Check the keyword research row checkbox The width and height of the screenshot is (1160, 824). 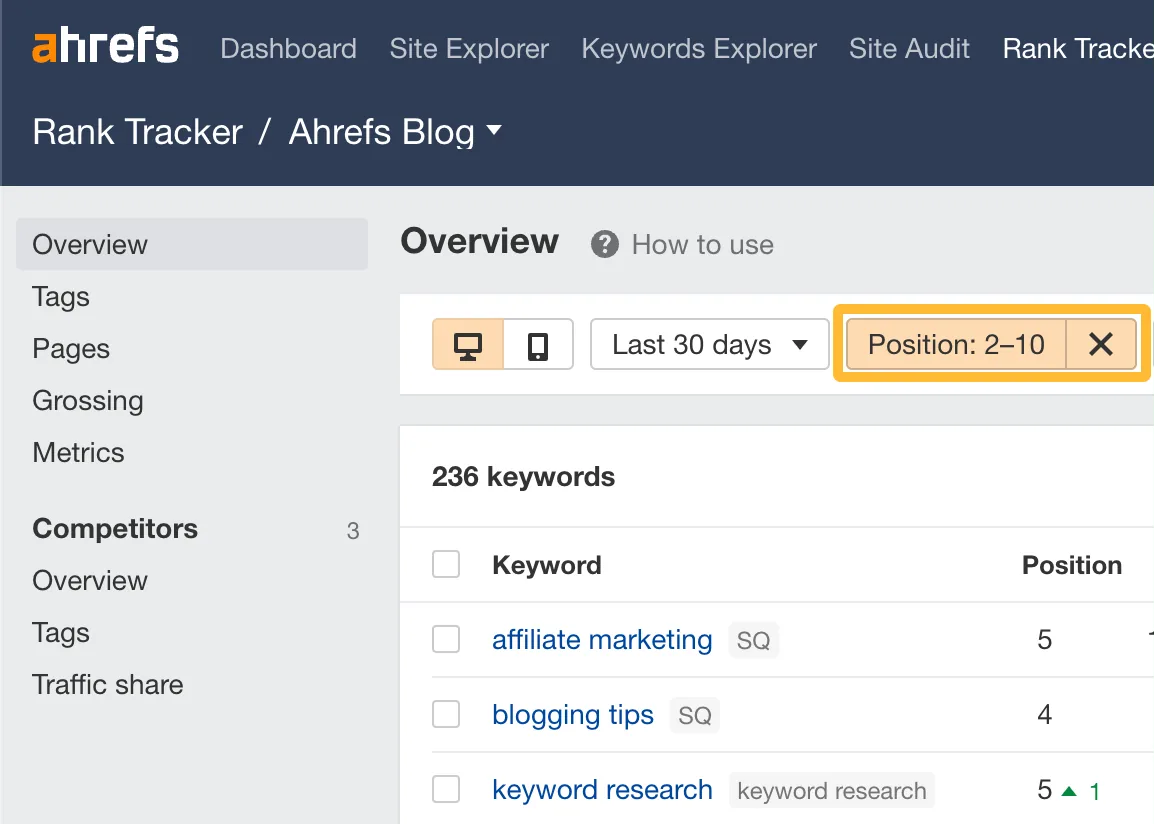point(446,789)
